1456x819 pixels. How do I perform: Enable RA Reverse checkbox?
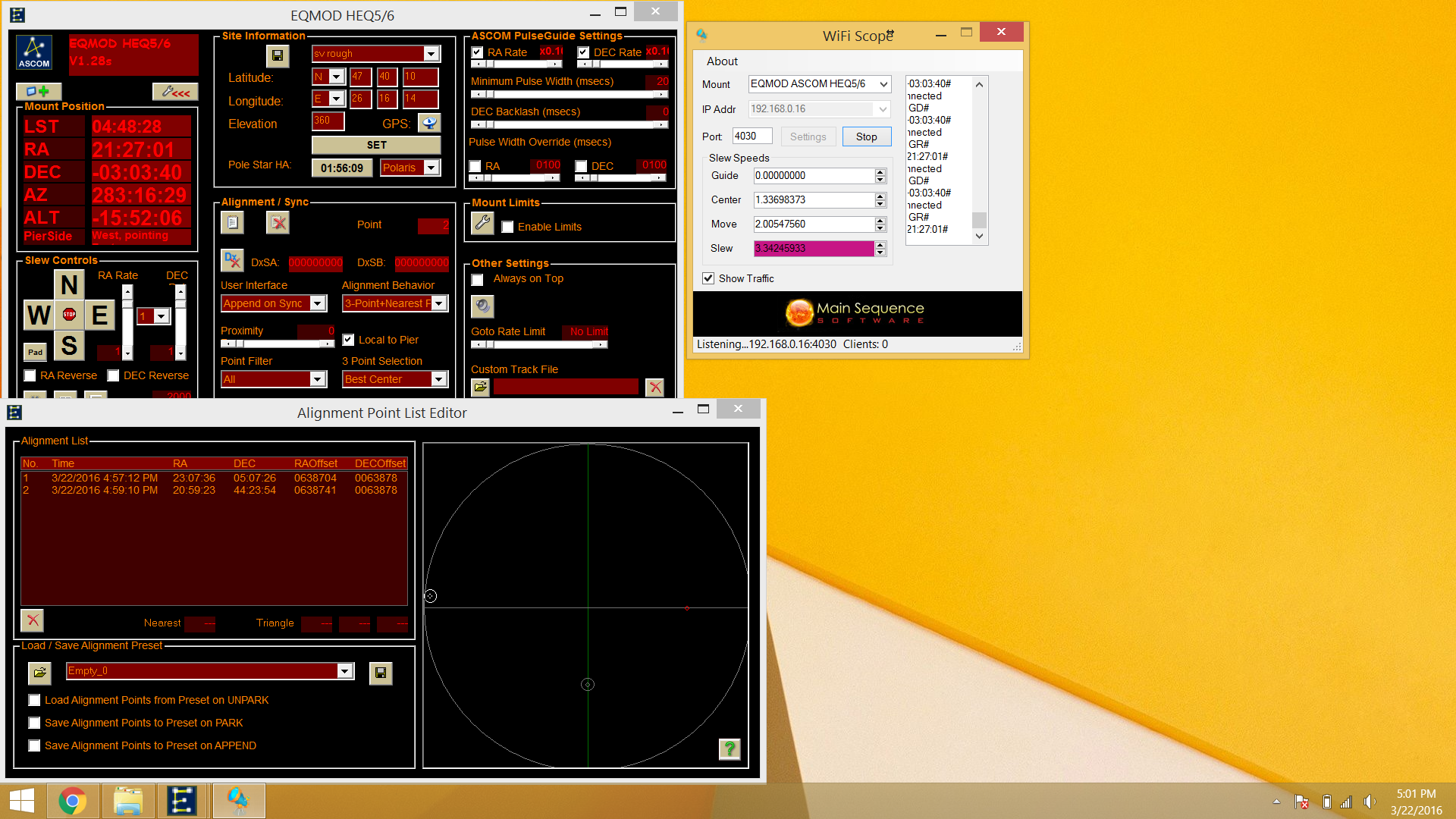click(30, 375)
